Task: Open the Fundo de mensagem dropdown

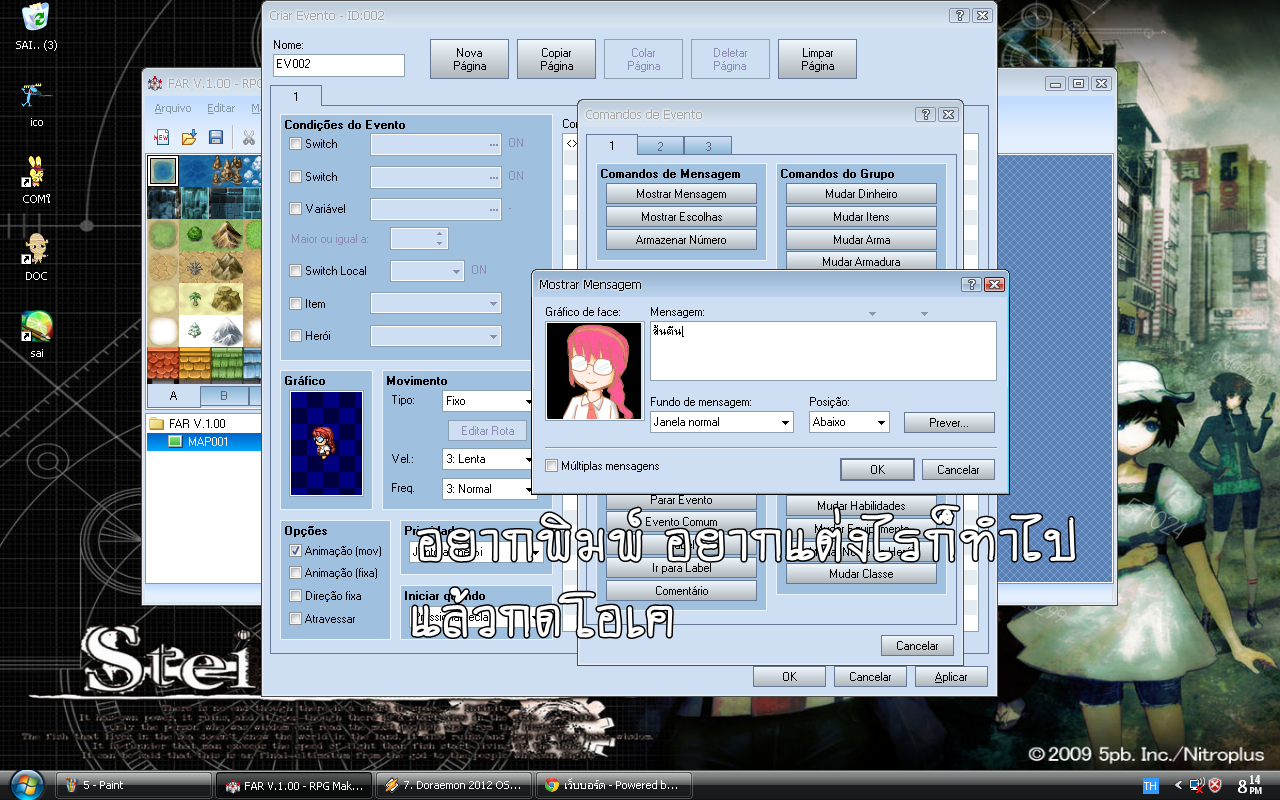Action: coord(722,422)
